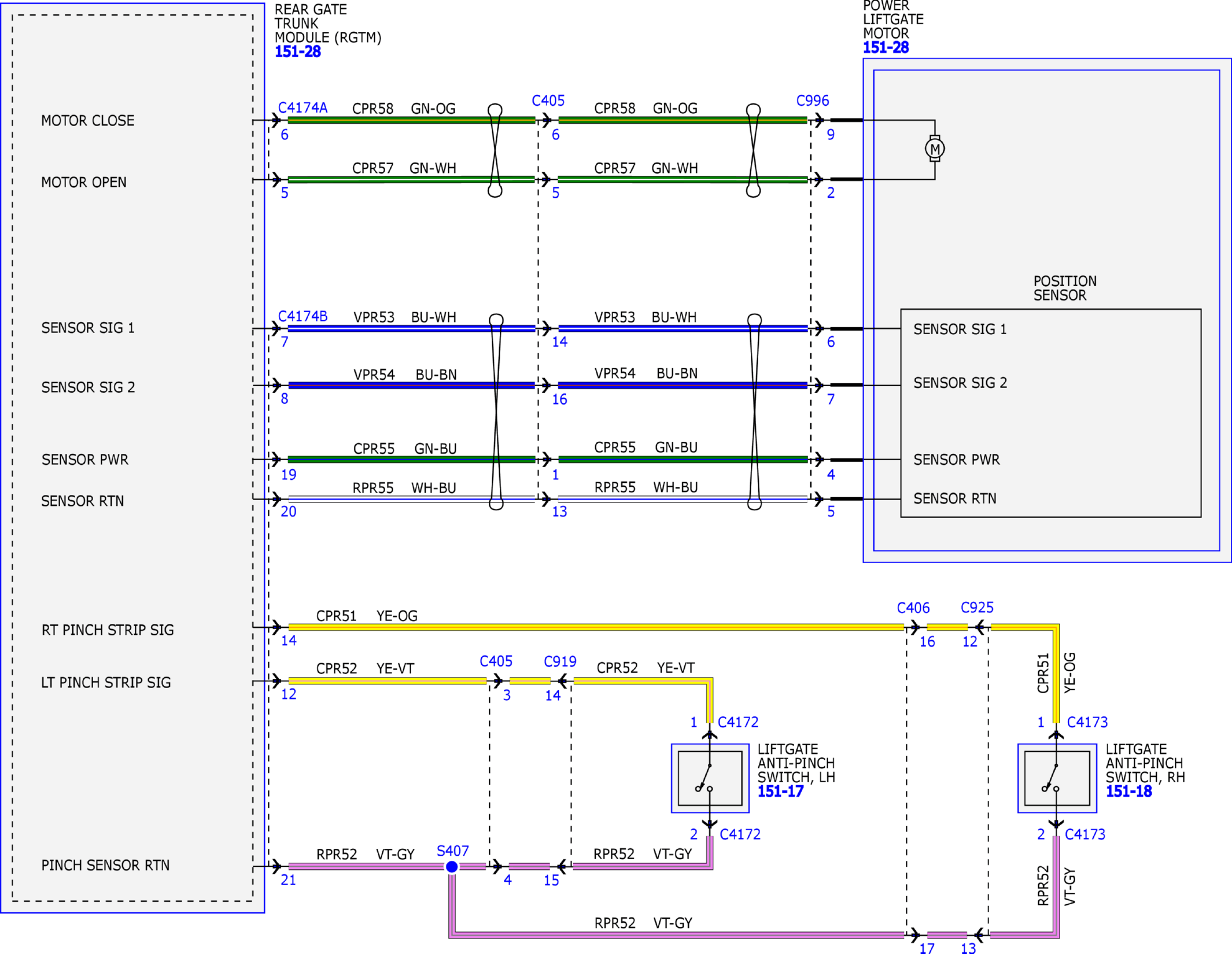Select the C405 label above the motor wires
Viewport: 1232px width, 954px height.
pyautogui.click(x=548, y=101)
